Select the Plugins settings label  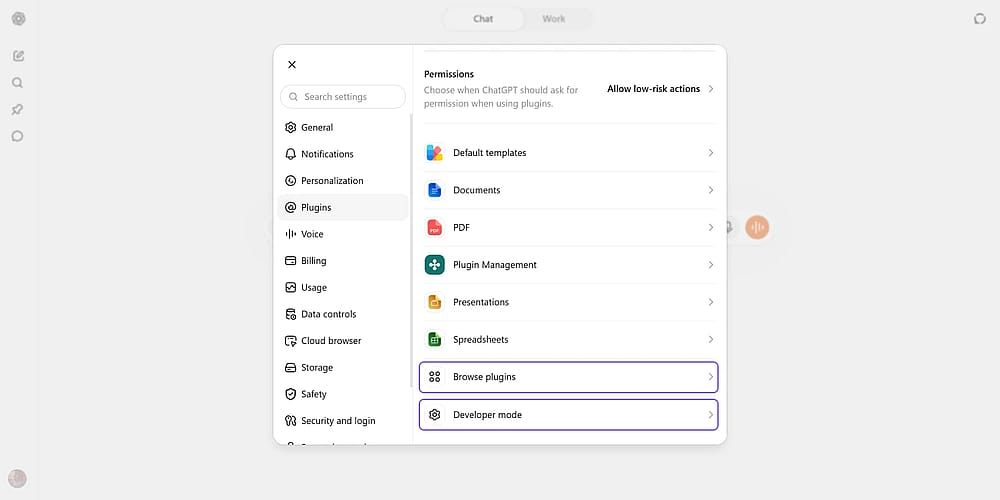316,207
